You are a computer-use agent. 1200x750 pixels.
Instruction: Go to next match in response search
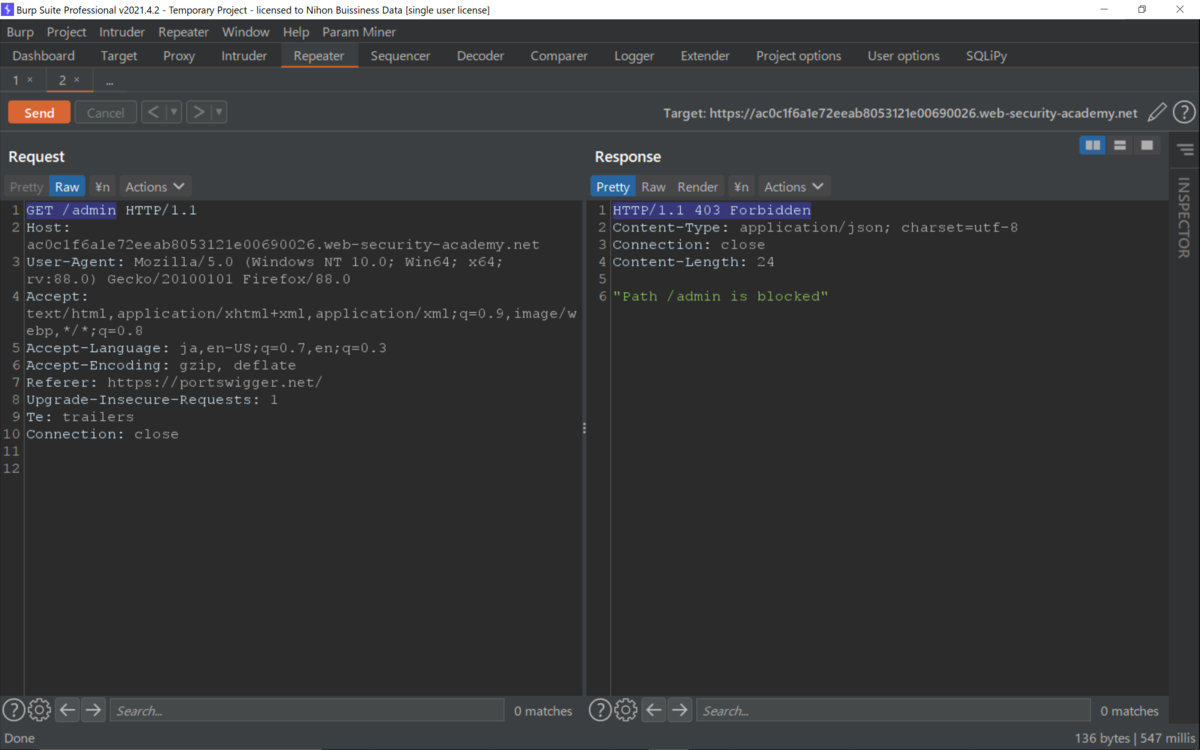point(679,710)
